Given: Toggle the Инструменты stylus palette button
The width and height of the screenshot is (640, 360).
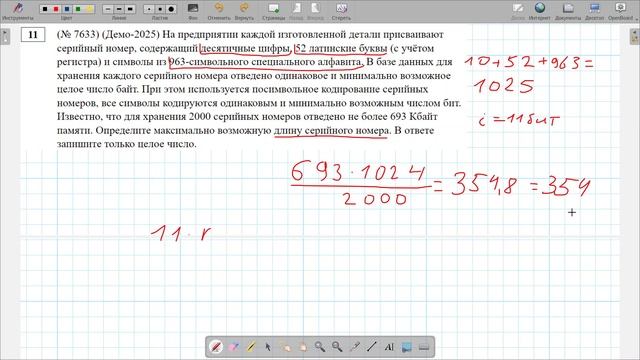Looking at the screenshot, I should 18,11.
